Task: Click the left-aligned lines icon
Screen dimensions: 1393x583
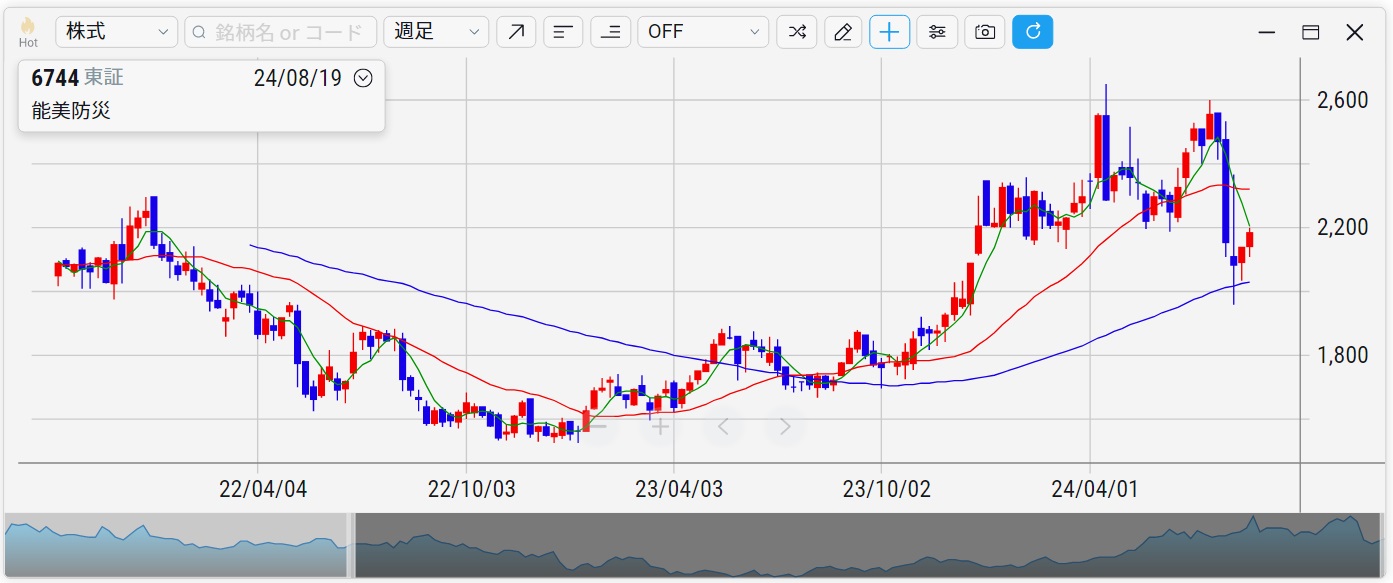Action: (563, 32)
